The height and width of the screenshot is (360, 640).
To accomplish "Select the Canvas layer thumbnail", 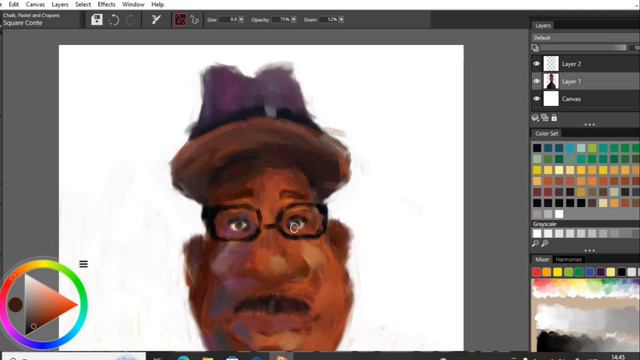I will pos(551,99).
